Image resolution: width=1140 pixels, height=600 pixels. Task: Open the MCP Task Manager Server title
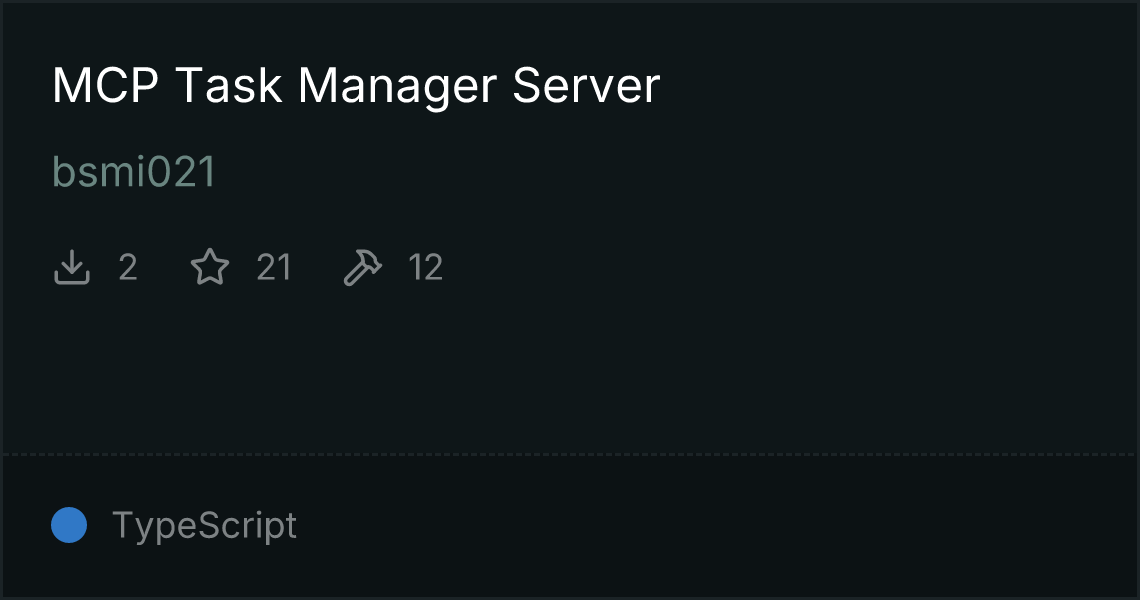point(356,86)
